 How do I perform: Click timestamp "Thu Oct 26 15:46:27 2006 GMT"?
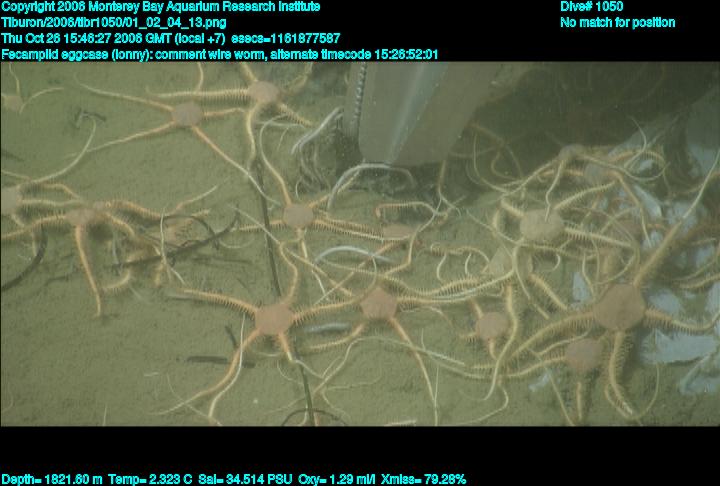87,39
